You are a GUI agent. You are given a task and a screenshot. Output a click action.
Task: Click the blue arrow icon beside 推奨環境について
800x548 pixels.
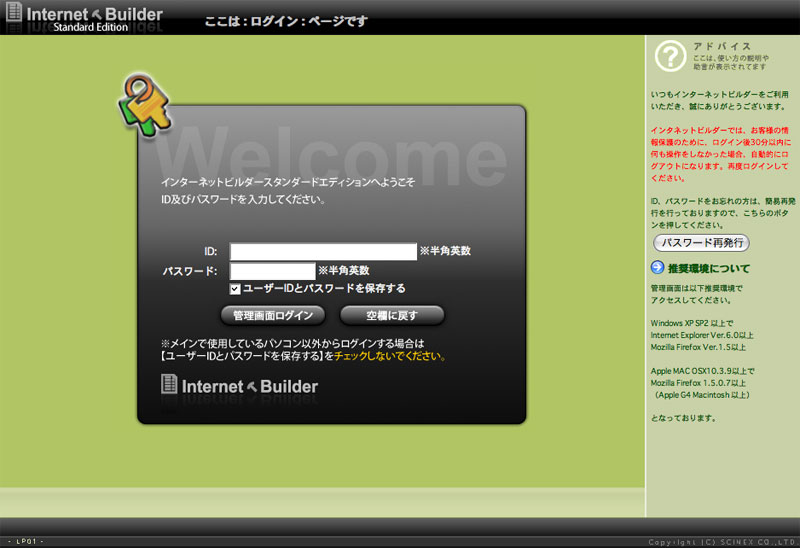click(x=657, y=267)
